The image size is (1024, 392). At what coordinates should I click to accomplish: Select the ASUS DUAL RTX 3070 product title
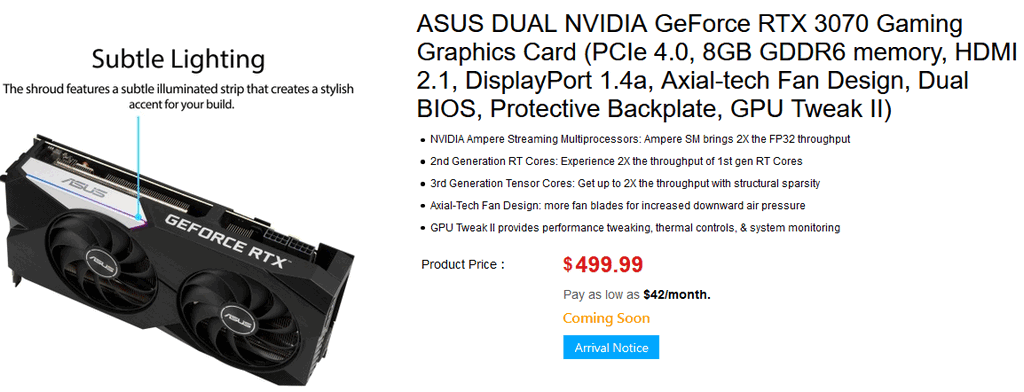point(716,67)
